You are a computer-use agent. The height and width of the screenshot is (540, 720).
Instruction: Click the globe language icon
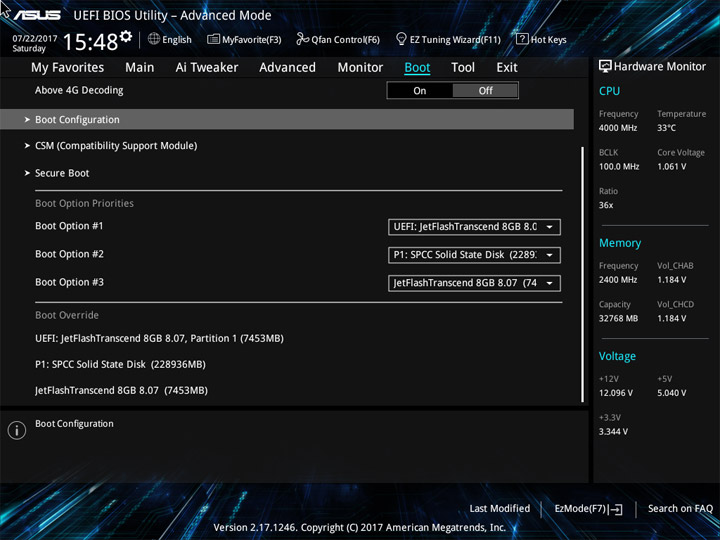(154, 39)
